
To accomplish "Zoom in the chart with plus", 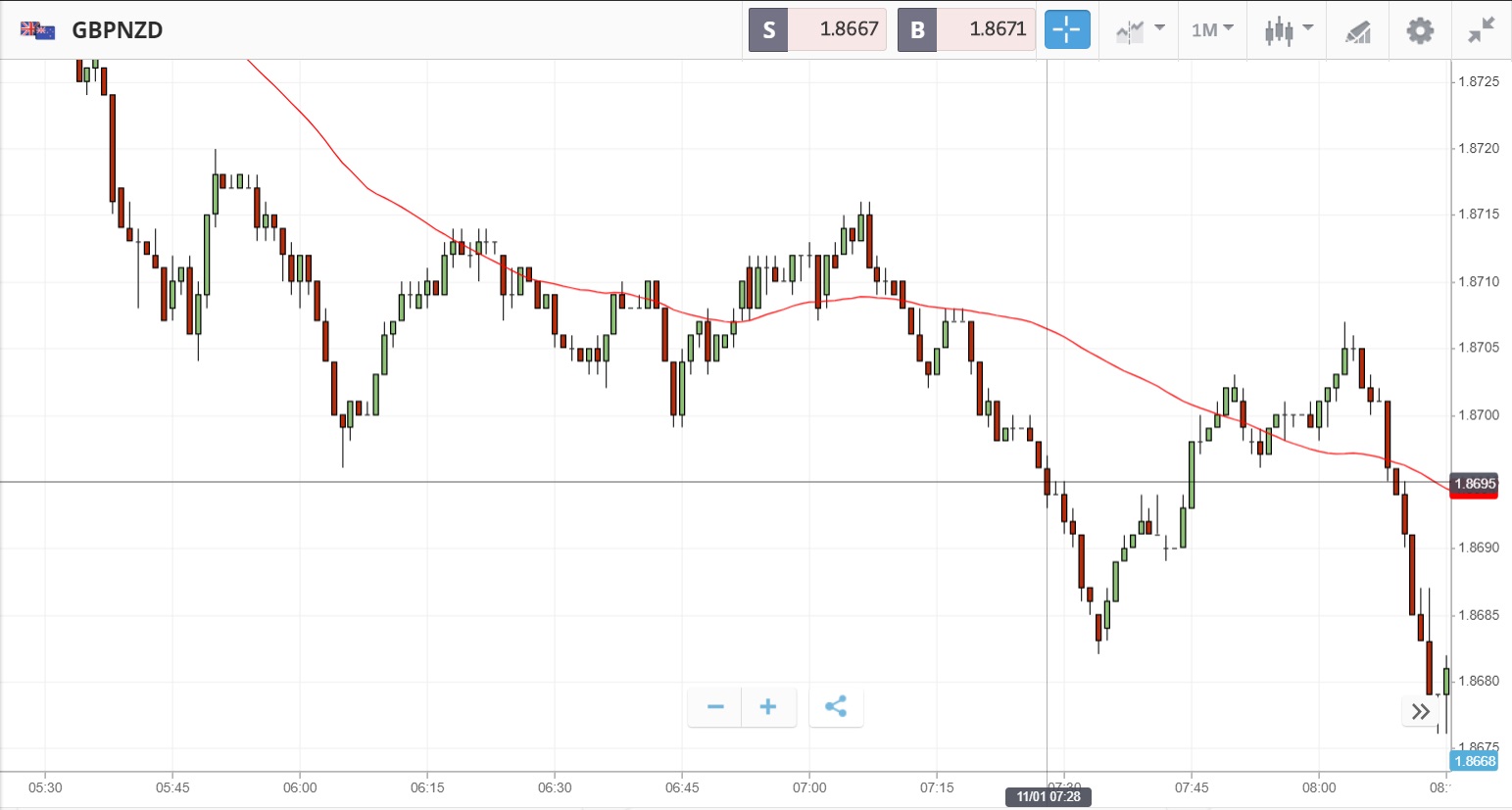I will click(768, 707).
